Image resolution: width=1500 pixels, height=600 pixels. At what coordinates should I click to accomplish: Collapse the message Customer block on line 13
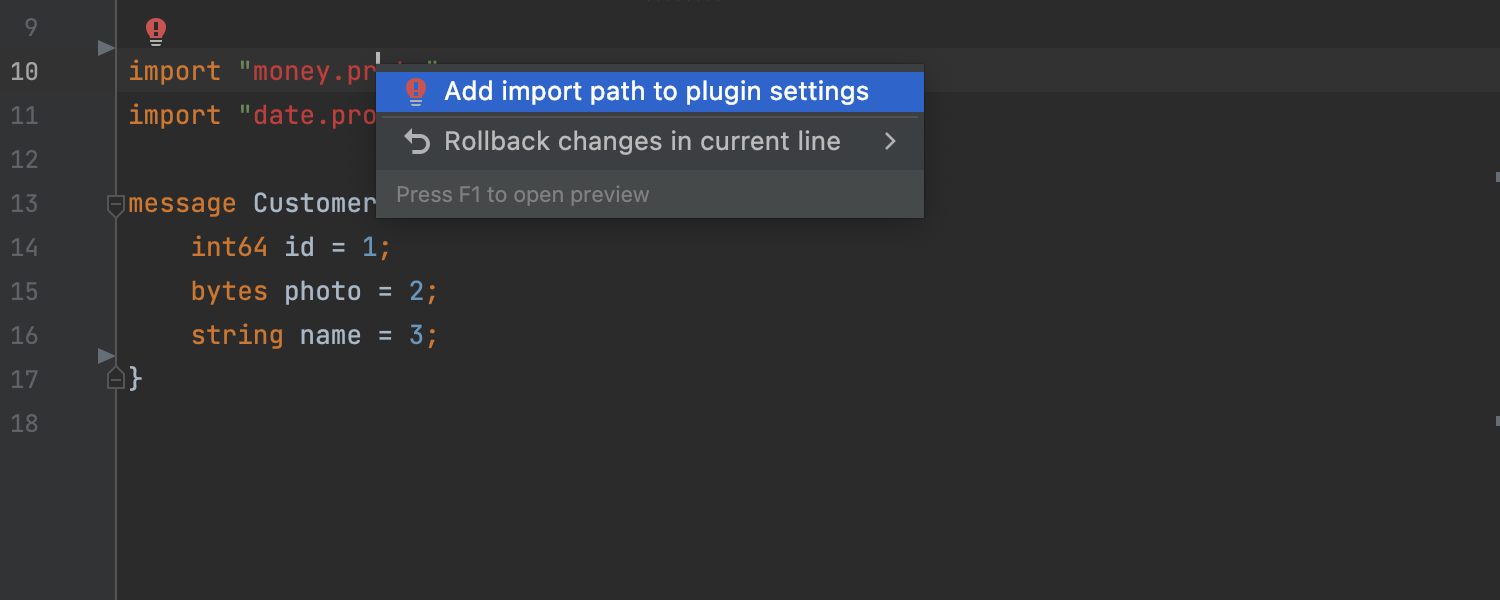pos(116,205)
